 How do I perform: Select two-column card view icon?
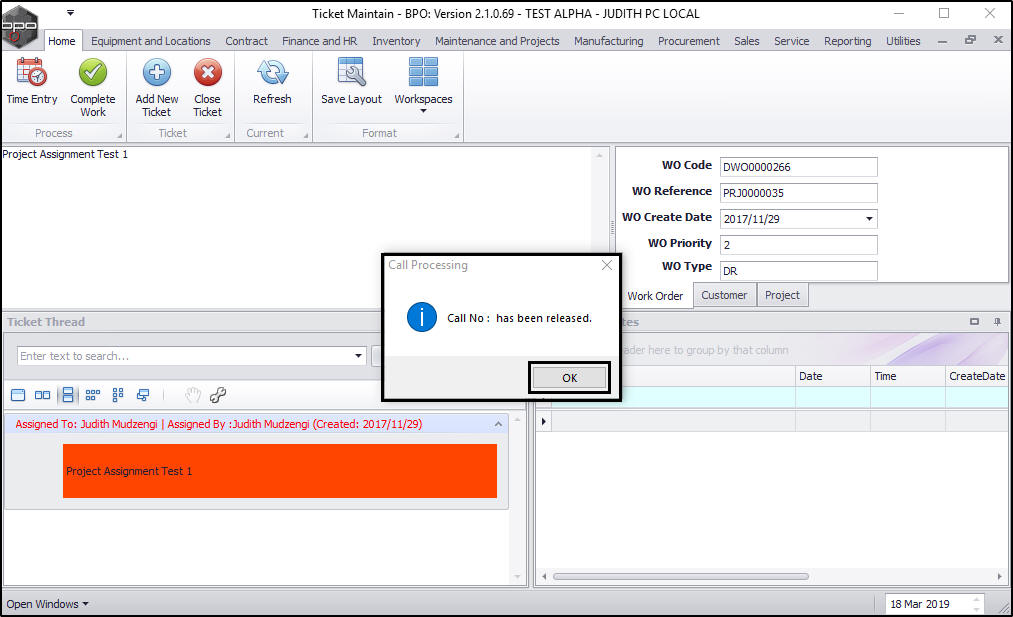click(x=43, y=395)
